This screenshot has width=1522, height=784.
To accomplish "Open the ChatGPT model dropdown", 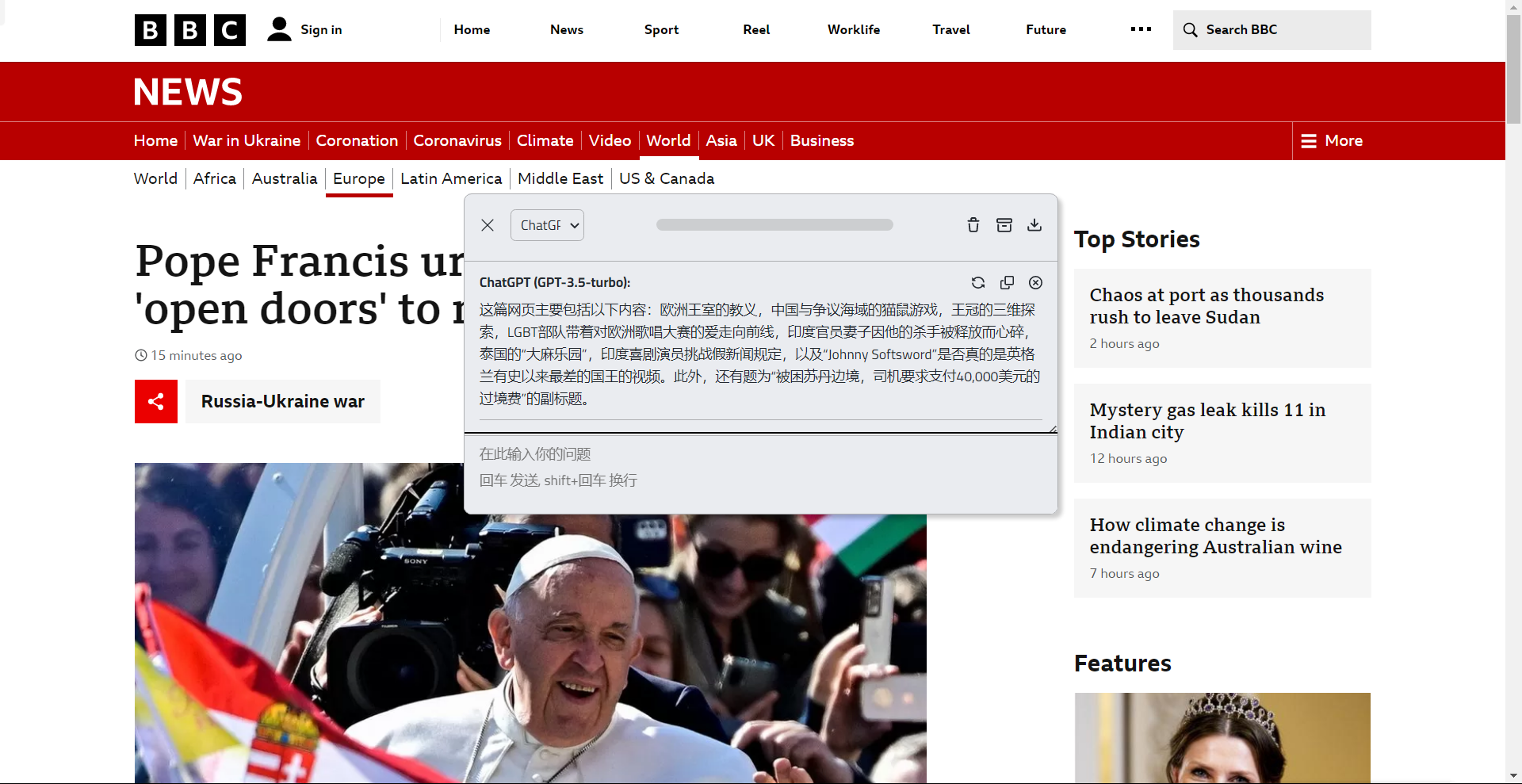I will point(547,225).
